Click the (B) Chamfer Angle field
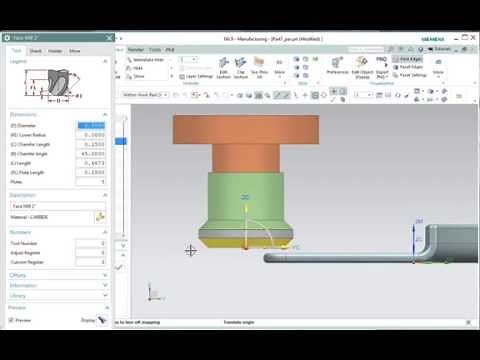 pos(91,154)
